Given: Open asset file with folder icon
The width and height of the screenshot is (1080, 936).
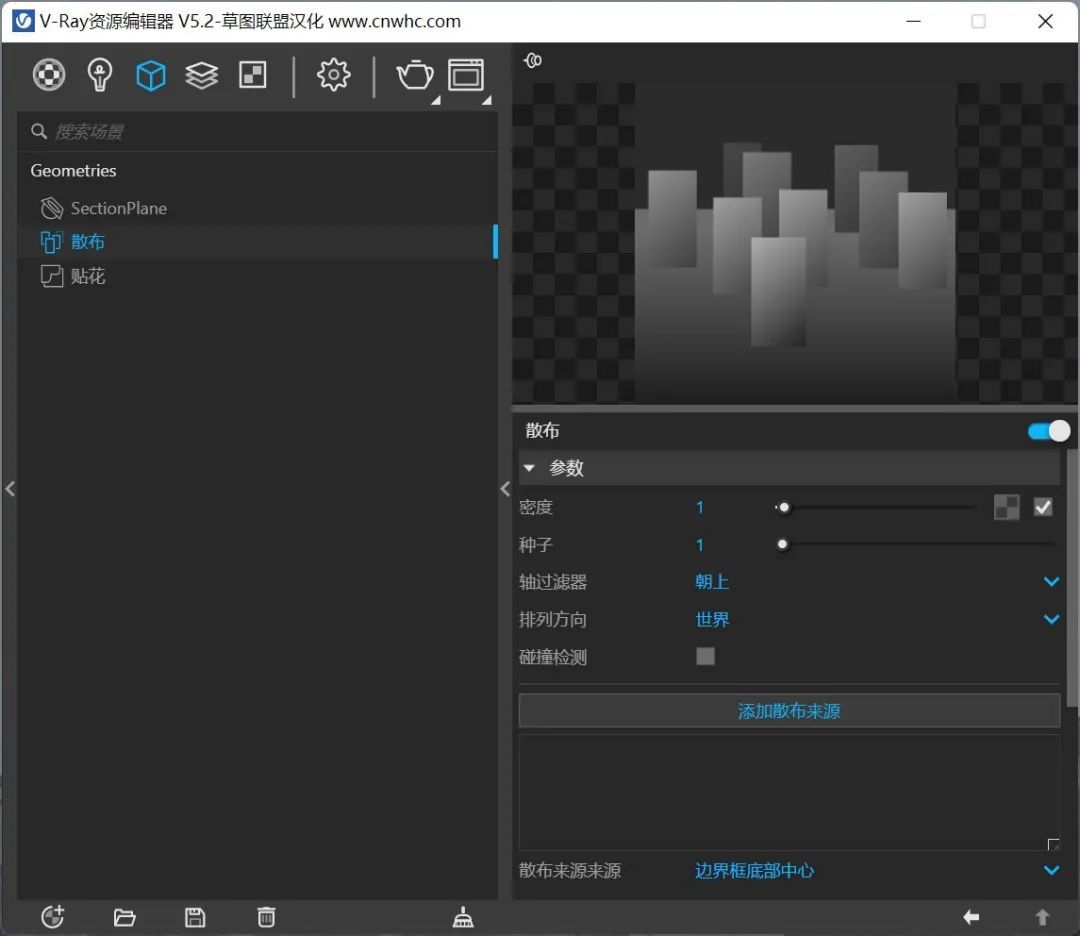Looking at the screenshot, I should click(125, 917).
